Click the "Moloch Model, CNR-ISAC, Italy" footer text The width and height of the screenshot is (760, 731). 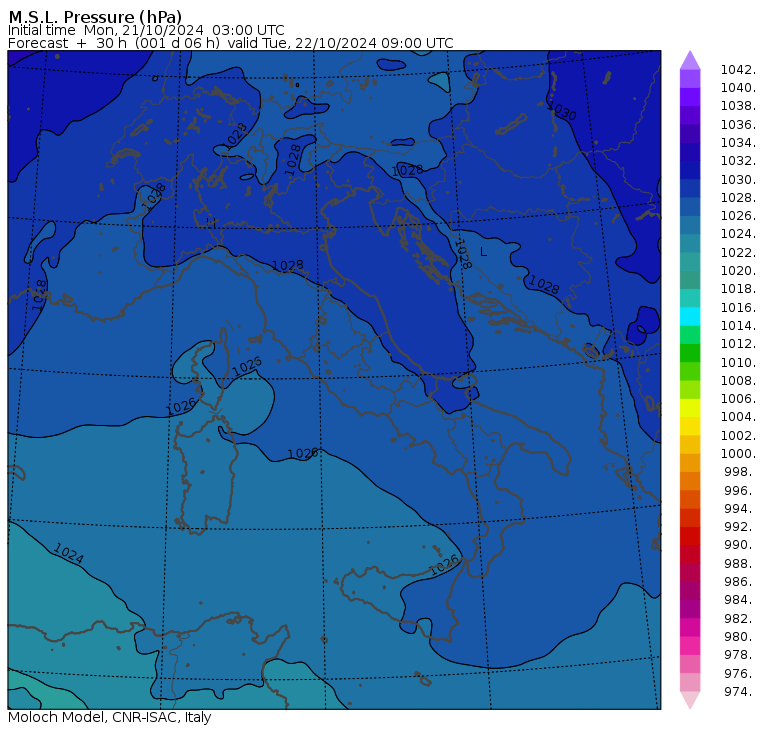tap(110, 717)
